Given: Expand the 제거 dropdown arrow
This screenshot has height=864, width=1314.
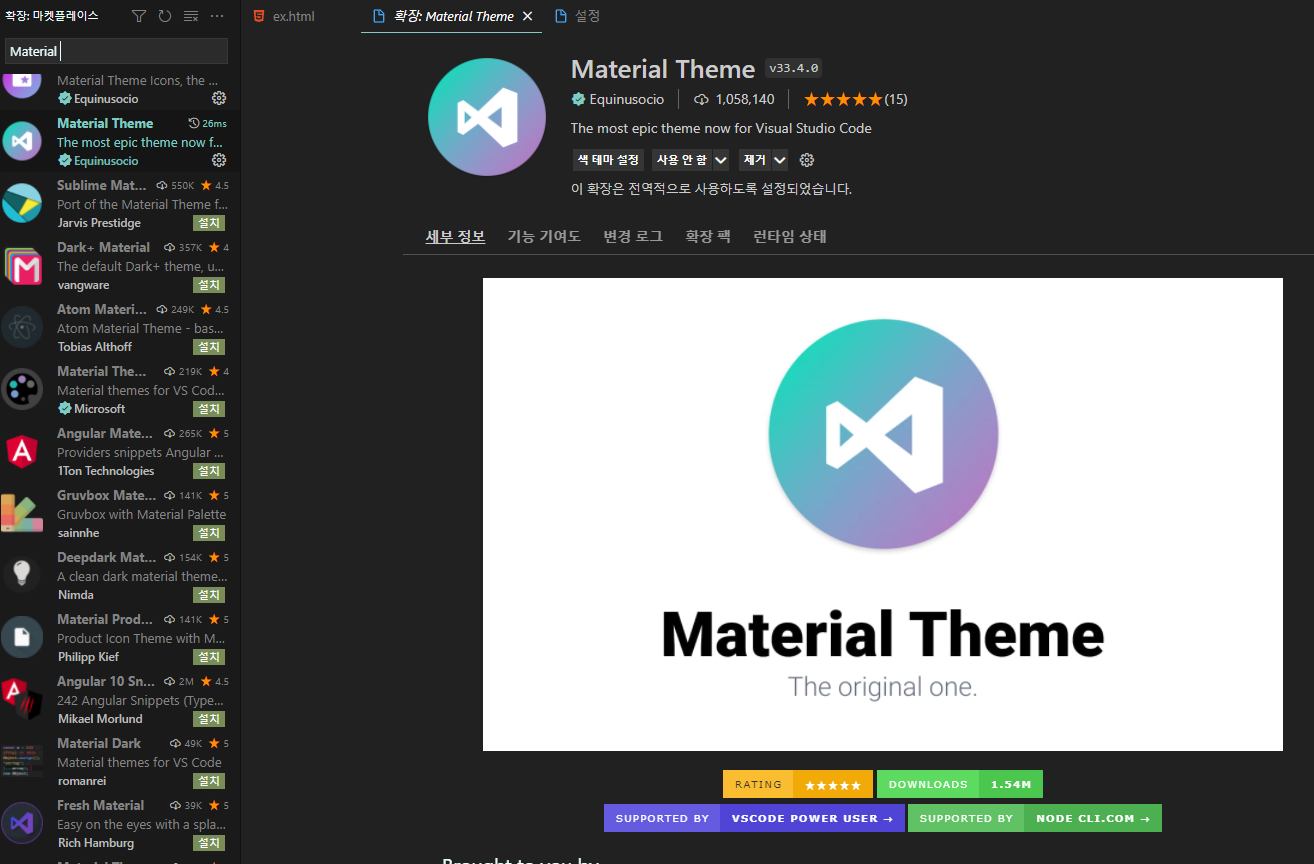Looking at the screenshot, I should pos(780,160).
